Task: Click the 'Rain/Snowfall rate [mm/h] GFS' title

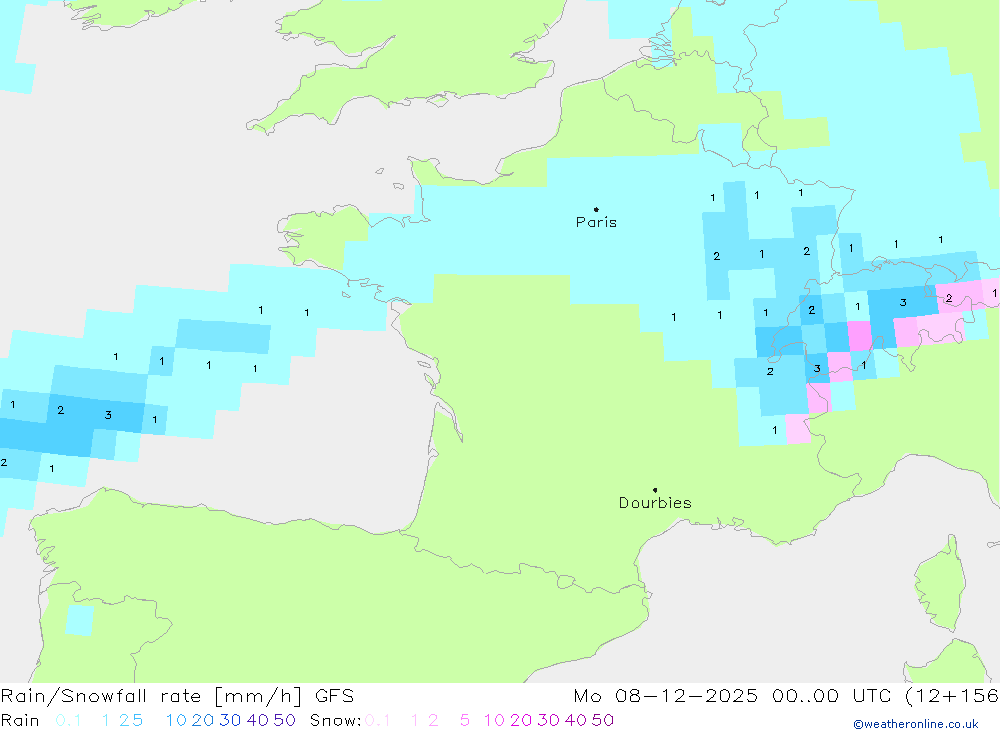Action: coord(177,696)
